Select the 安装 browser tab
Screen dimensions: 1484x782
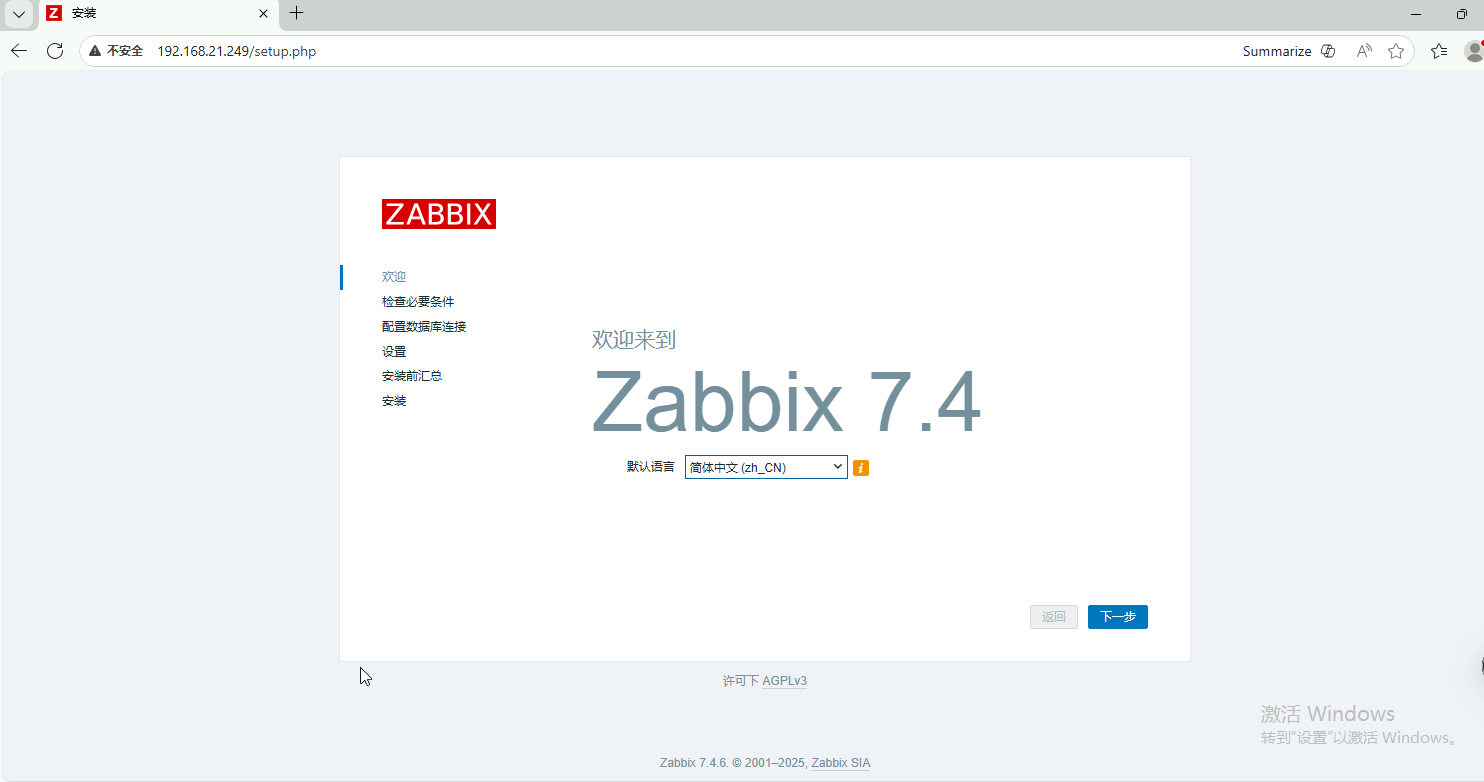[x=150, y=14]
